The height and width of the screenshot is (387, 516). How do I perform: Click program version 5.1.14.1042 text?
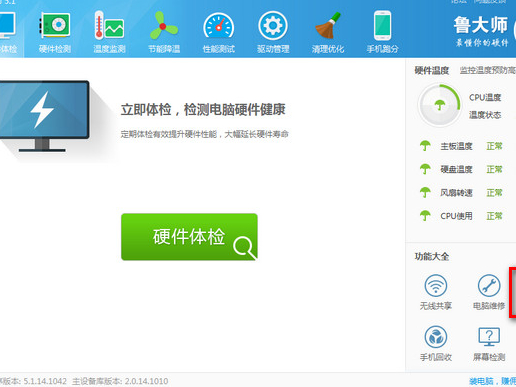pos(33,381)
